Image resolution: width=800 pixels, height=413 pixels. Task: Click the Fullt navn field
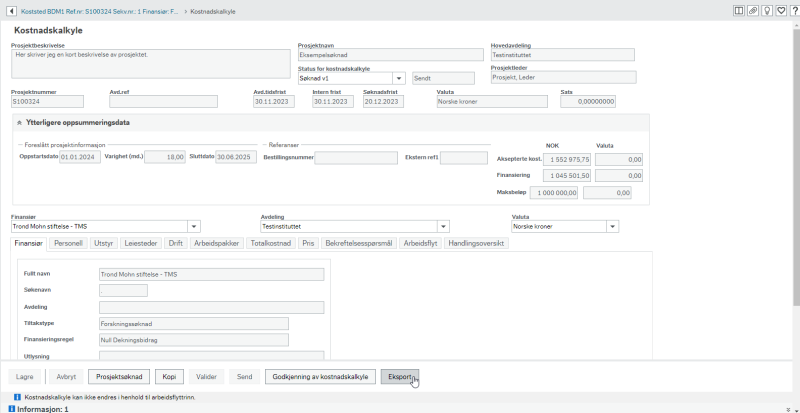[x=211, y=274]
